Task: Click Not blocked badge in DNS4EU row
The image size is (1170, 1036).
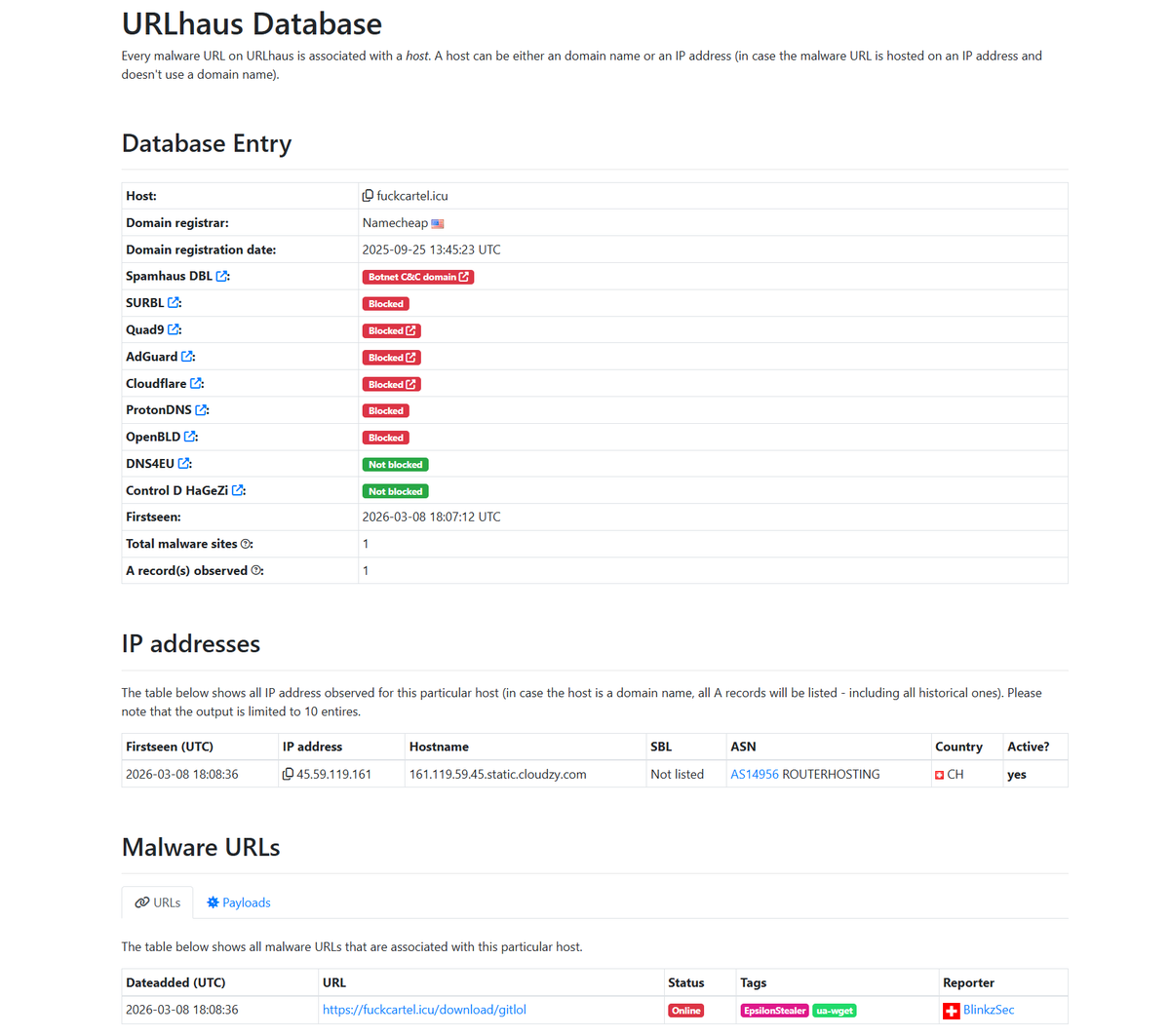Action: [396, 465]
